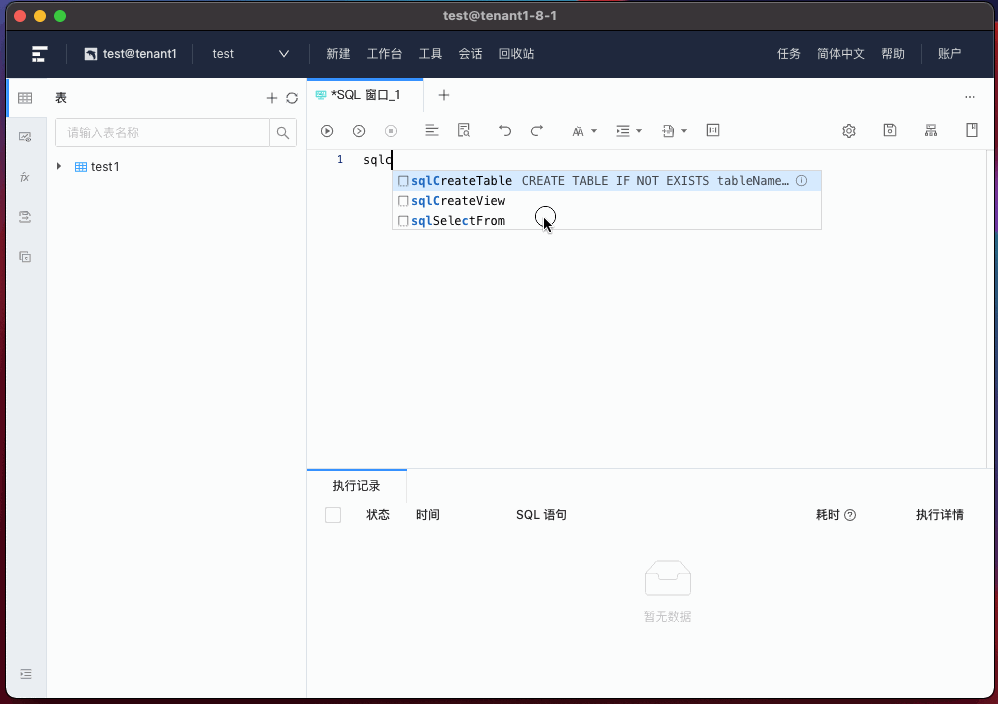Viewport: 998px width, 704px height.
Task: Switch to the SQL 窗口_1 tab
Action: [365, 95]
